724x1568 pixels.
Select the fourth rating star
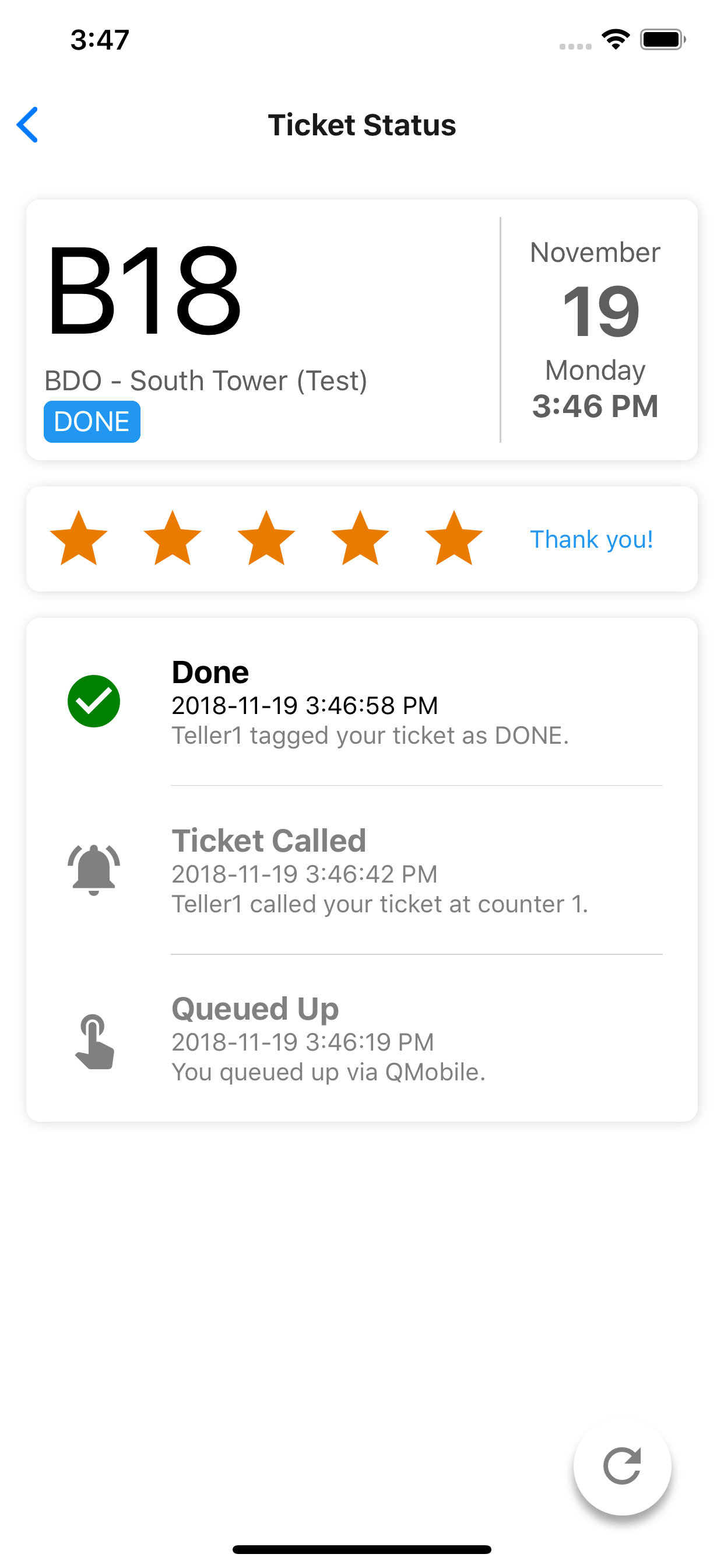tap(360, 538)
